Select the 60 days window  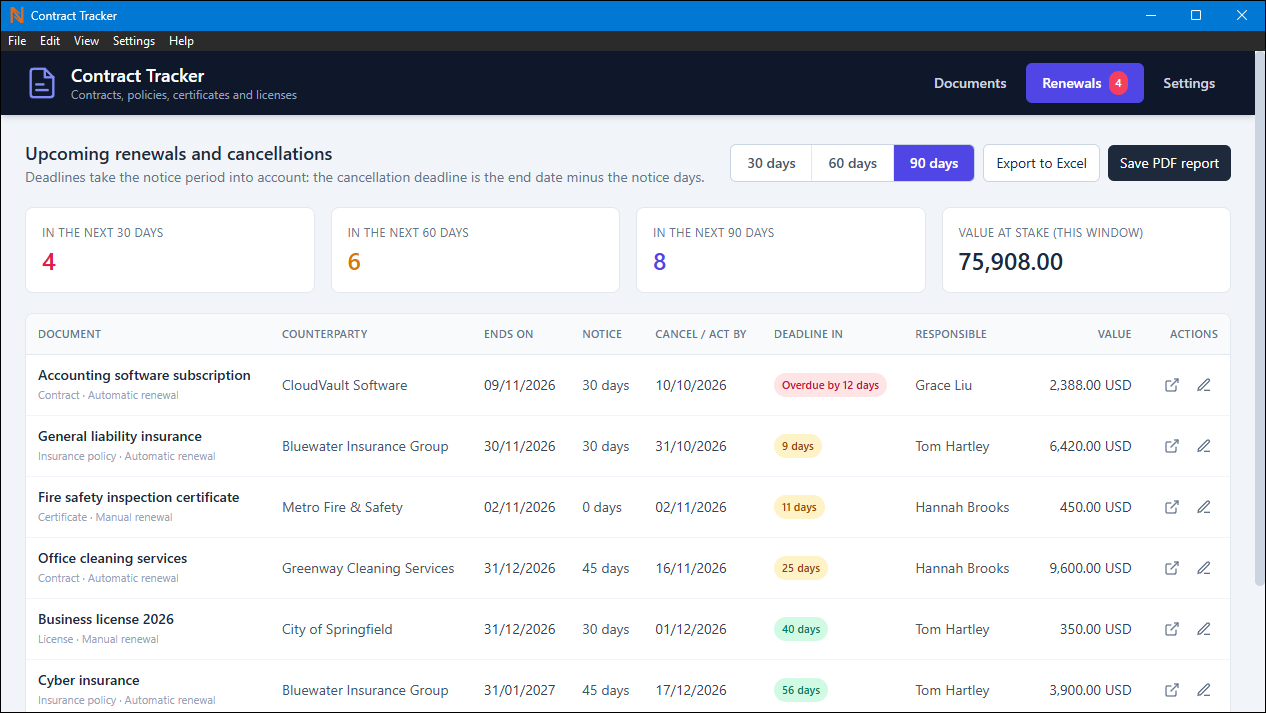852,163
